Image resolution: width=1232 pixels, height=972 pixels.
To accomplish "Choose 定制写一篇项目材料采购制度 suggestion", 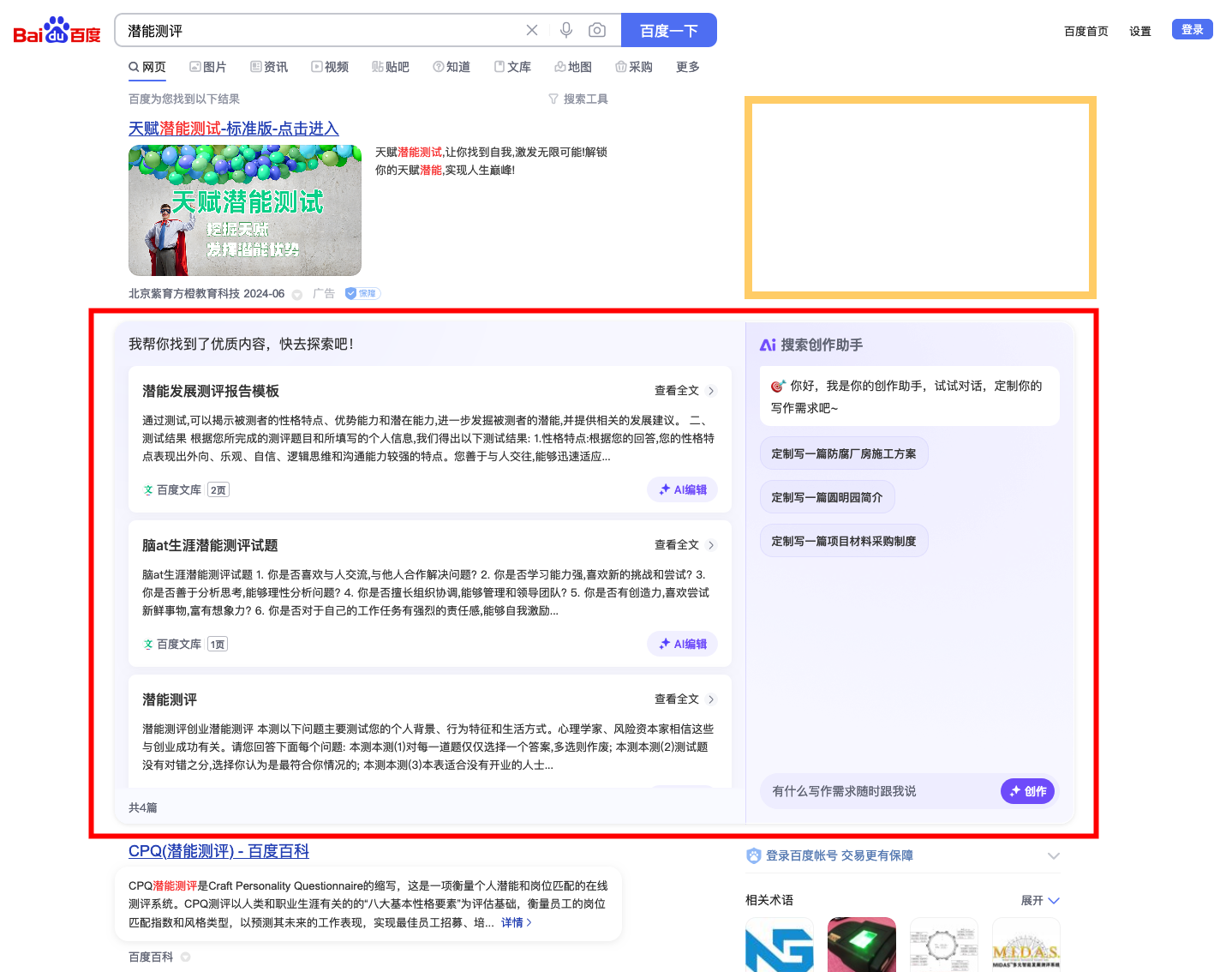I will coord(844,541).
